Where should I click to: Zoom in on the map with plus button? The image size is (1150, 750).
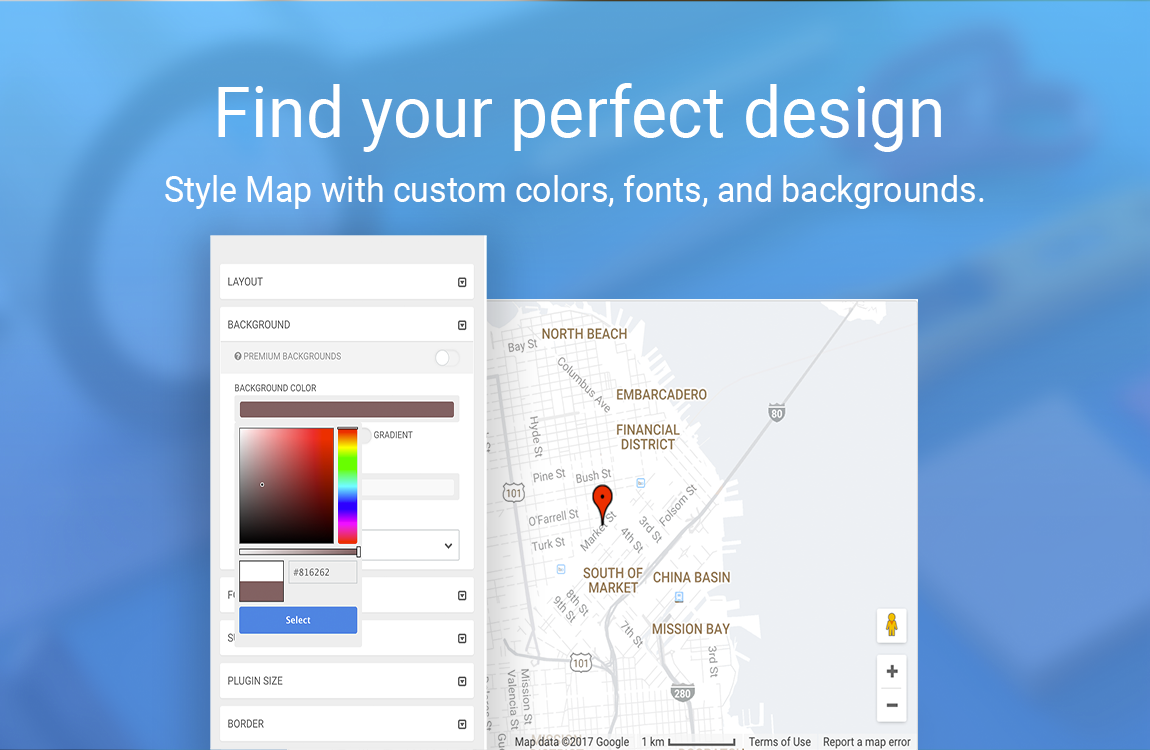pyautogui.click(x=892, y=672)
